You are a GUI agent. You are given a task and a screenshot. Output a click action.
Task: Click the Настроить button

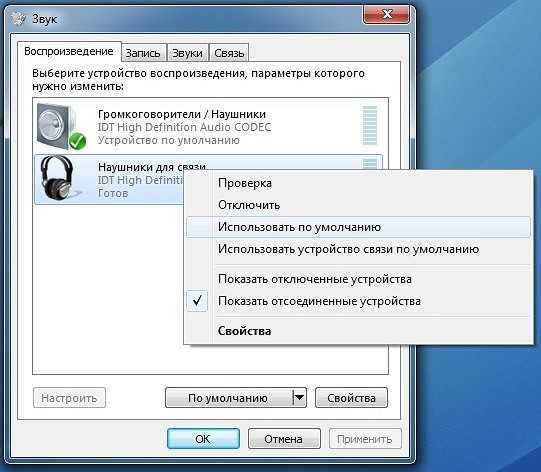pyautogui.click(x=69, y=398)
